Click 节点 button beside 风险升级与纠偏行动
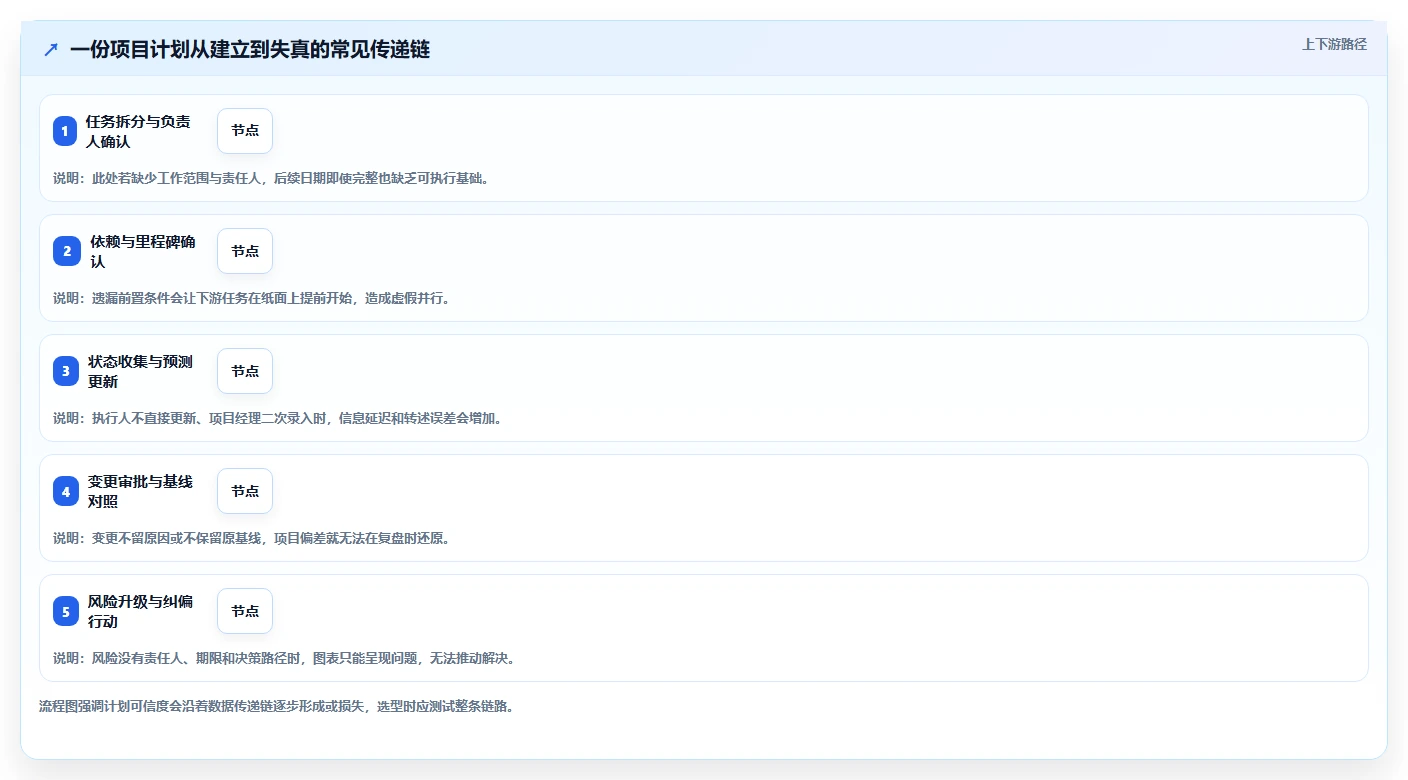 click(x=245, y=611)
